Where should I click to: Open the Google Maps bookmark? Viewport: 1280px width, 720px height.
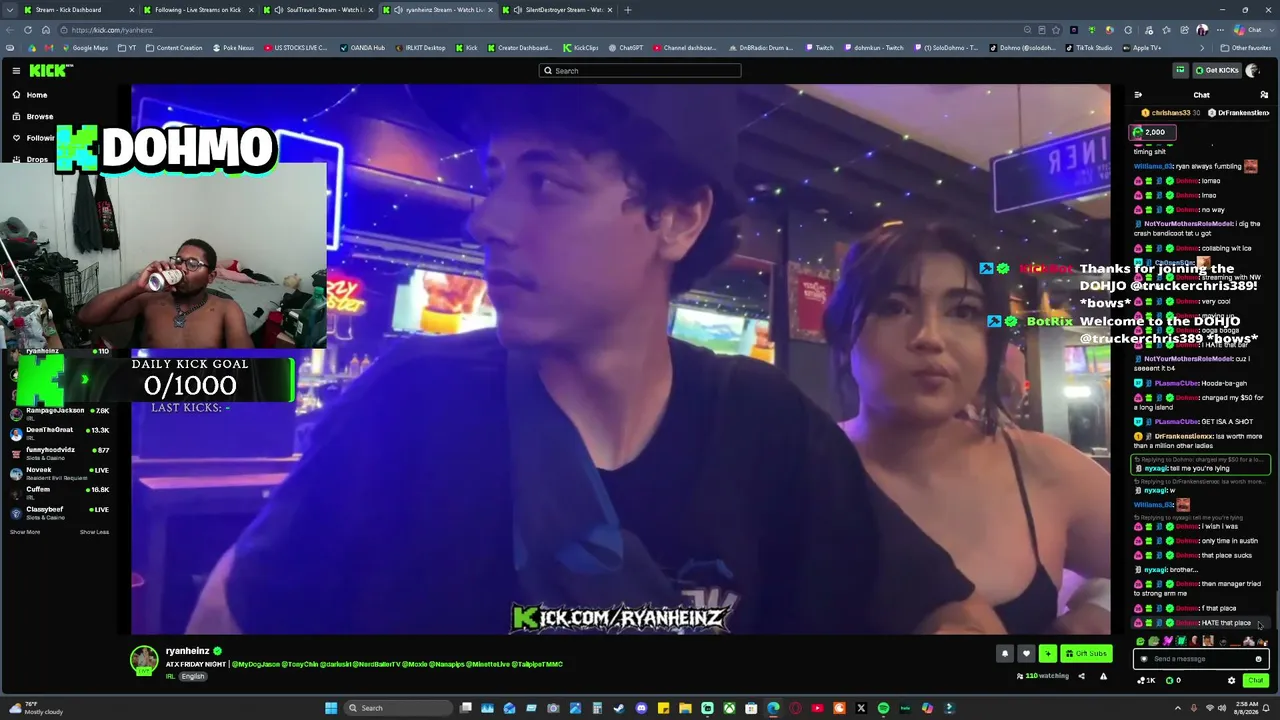[x=84, y=48]
